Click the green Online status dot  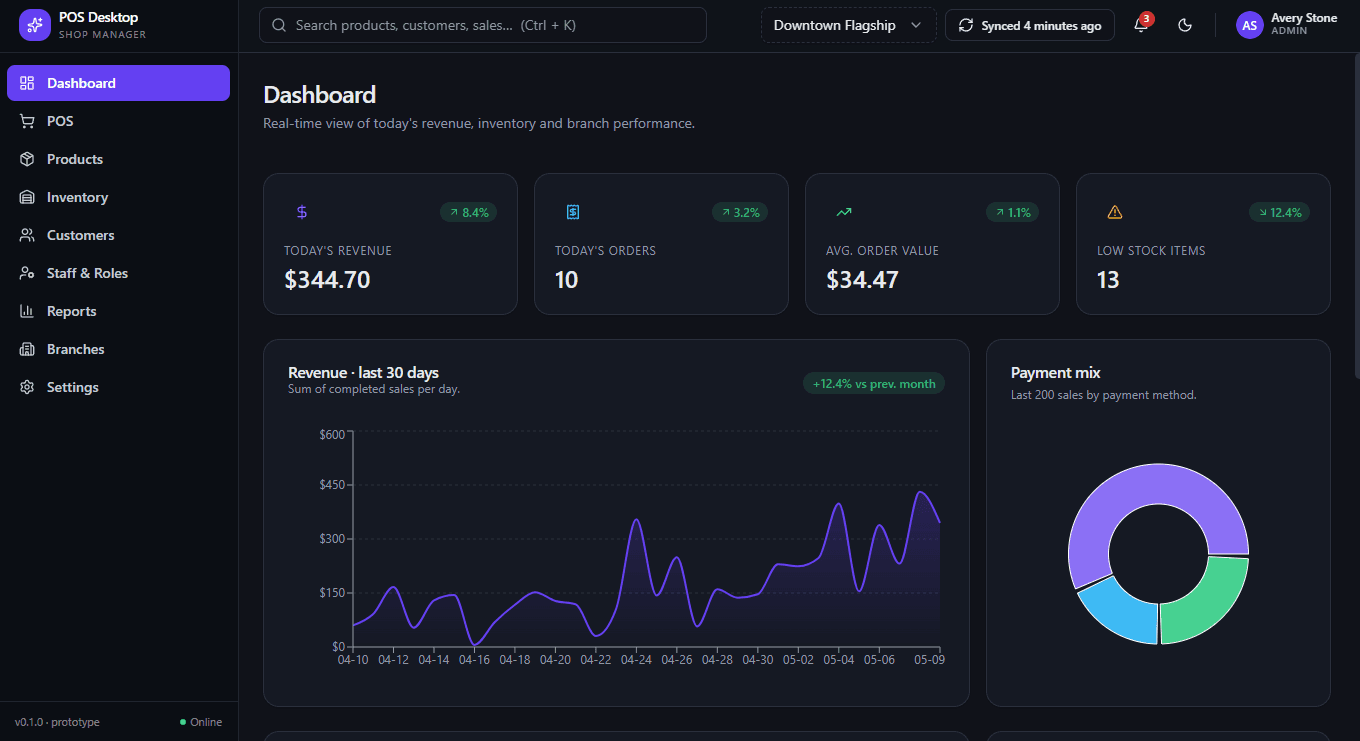pyautogui.click(x=183, y=722)
